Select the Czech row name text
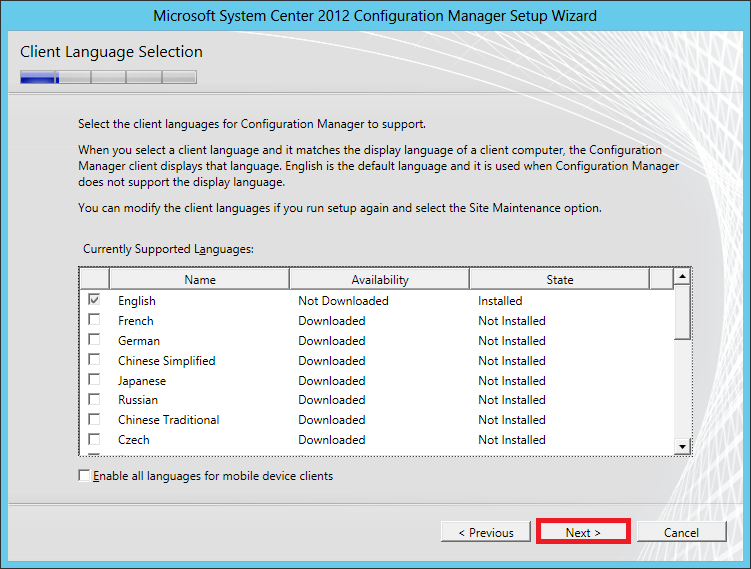Screen dimensions: 751x569 [134, 440]
